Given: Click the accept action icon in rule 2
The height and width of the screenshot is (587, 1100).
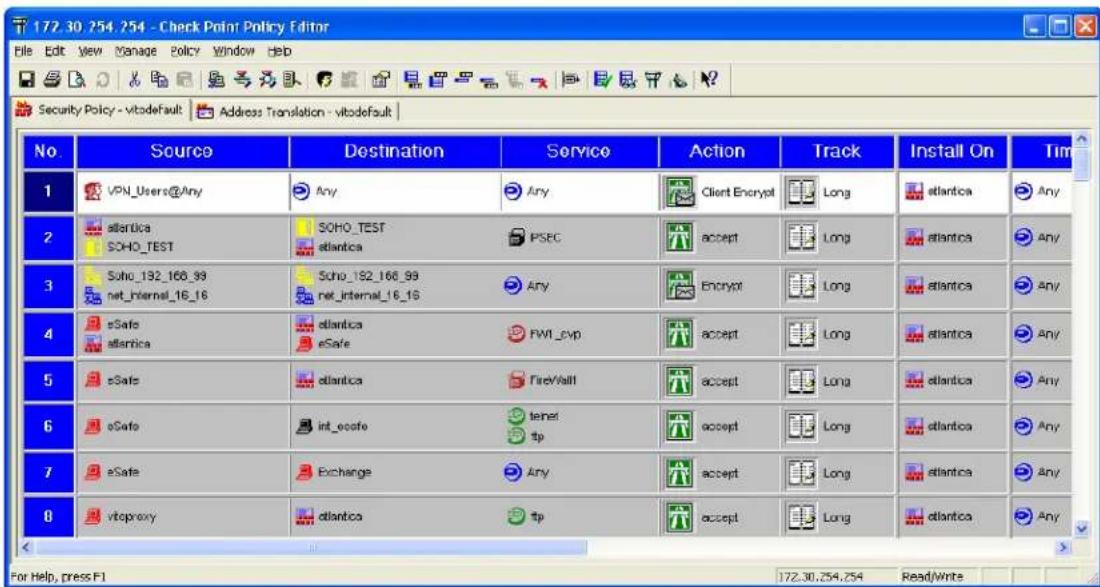Looking at the screenshot, I should click(x=678, y=238).
